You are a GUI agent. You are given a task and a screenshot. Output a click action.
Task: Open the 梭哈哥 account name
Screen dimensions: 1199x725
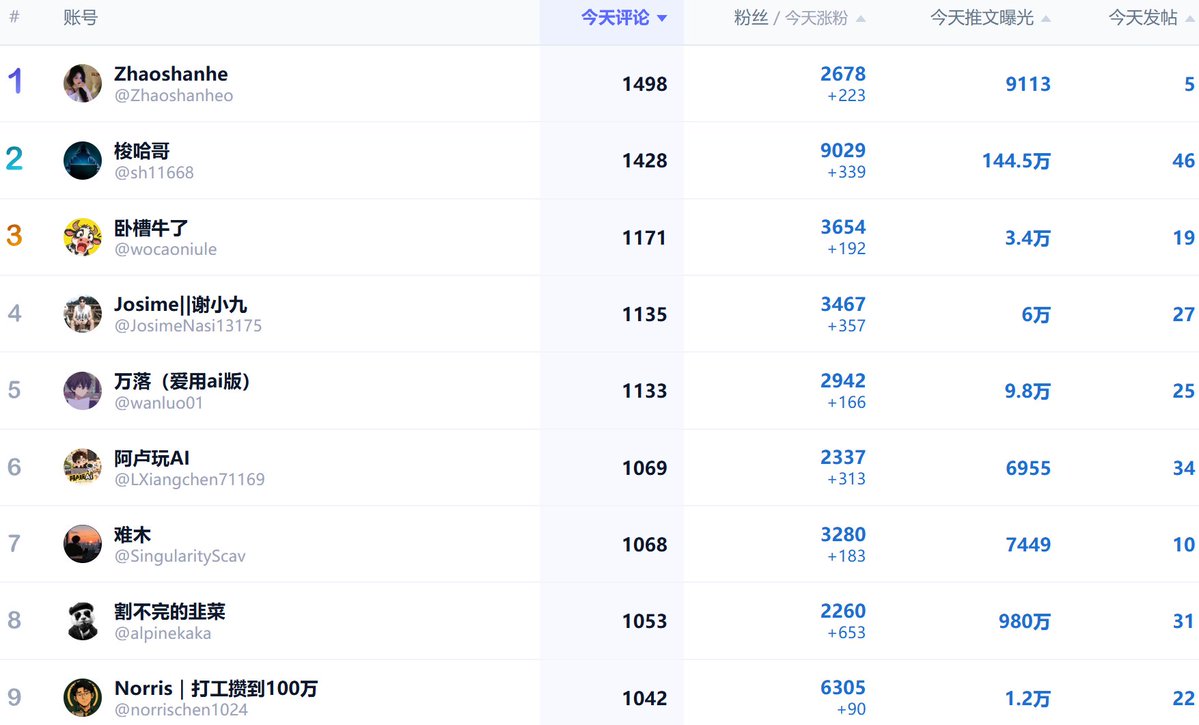coord(141,151)
